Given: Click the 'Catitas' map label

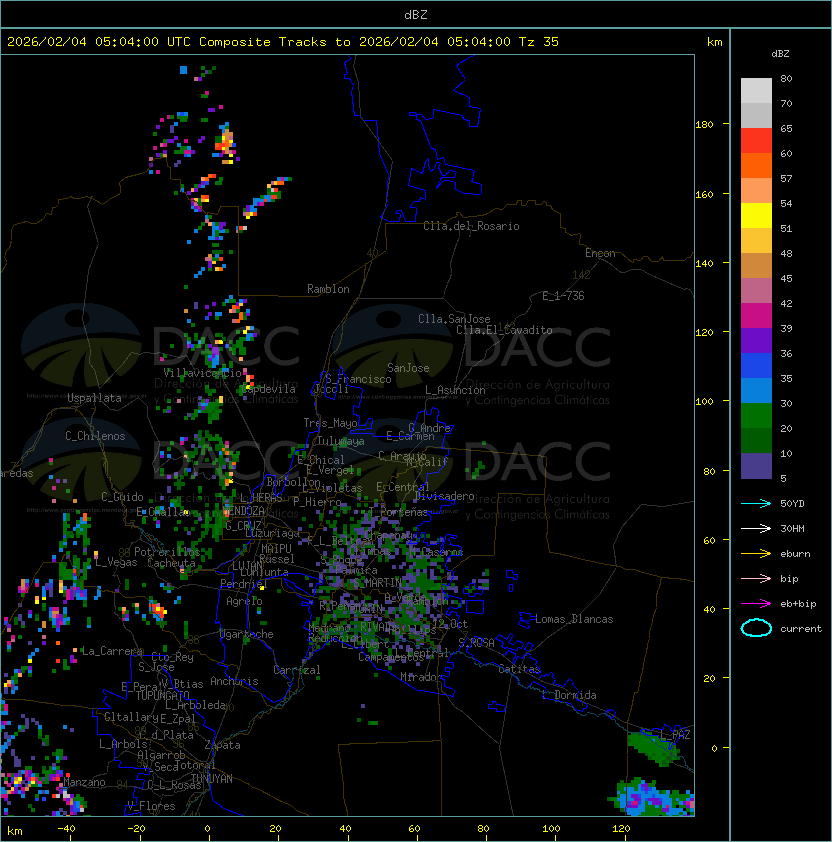Looking at the screenshot, I should (x=519, y=669).
